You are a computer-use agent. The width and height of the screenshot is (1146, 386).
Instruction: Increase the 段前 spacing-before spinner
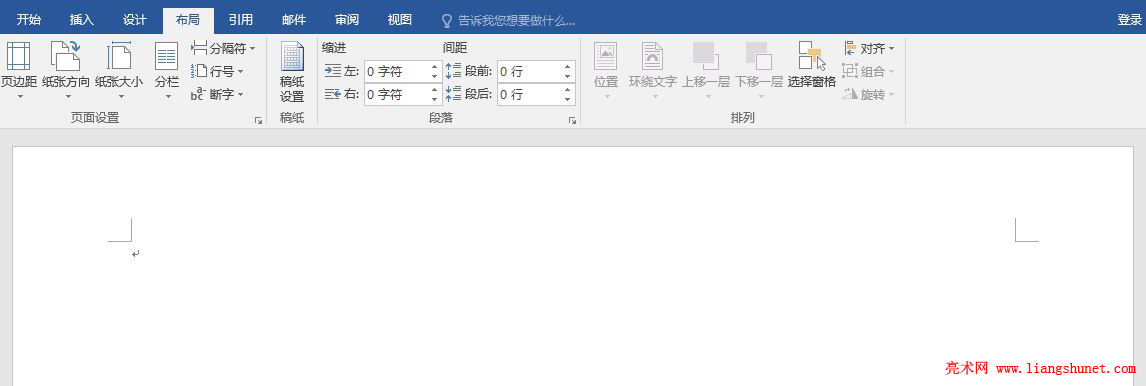[x=567, y=67]
